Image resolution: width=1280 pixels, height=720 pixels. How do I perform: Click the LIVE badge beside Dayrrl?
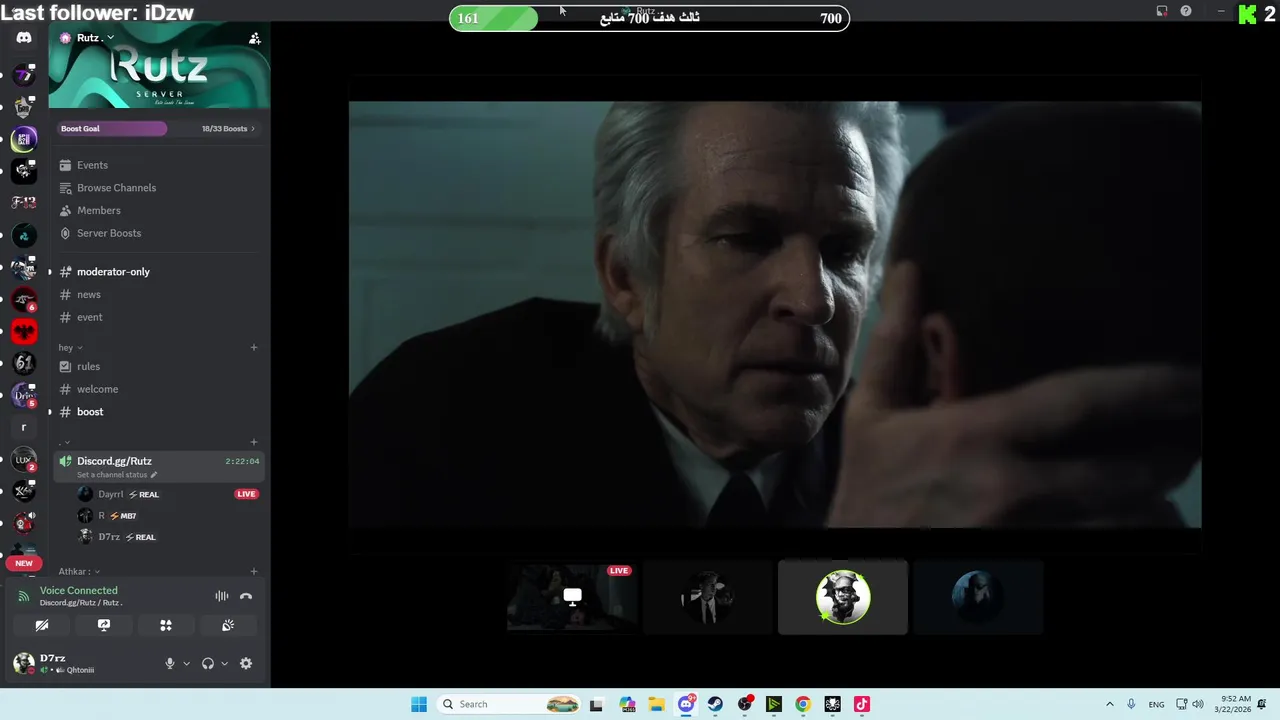tap(246, 494)
